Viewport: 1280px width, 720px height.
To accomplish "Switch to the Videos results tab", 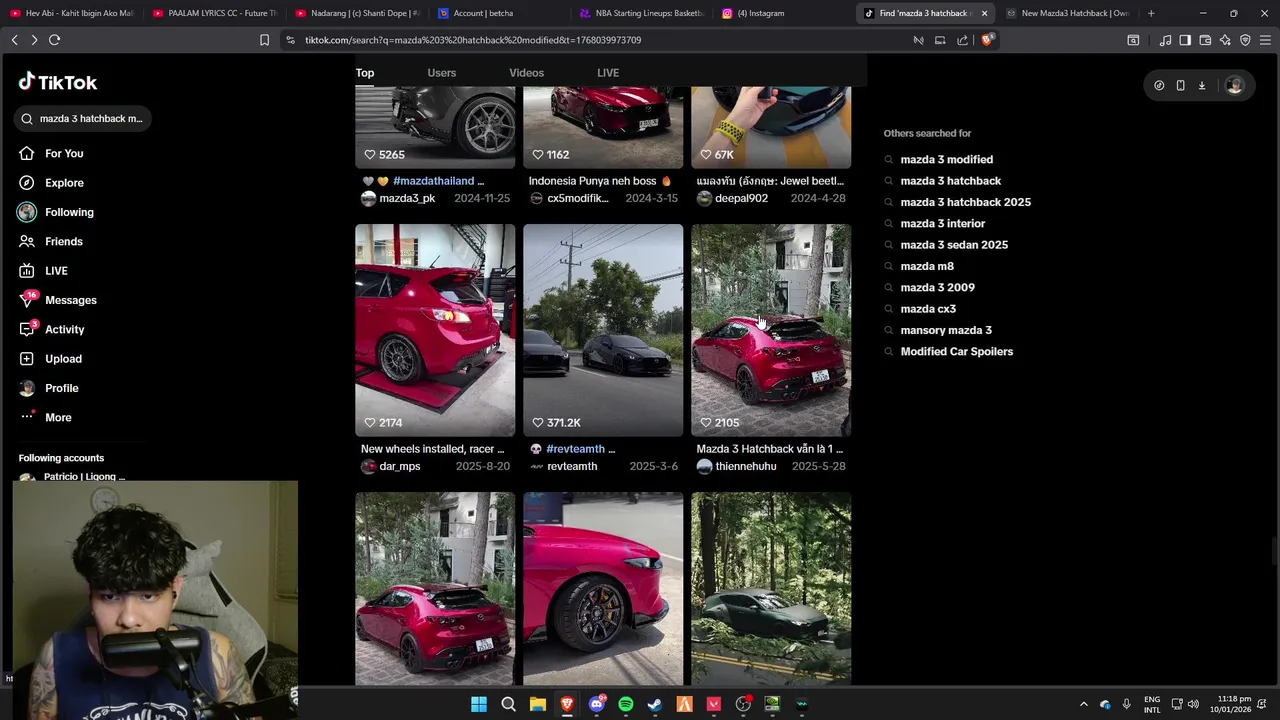I will click(x=526, y=73).
